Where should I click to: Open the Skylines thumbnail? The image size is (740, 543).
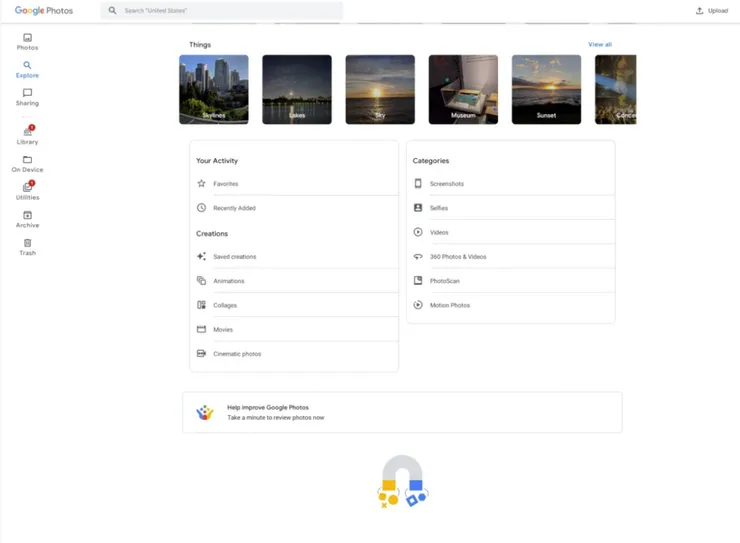[214, 90]
